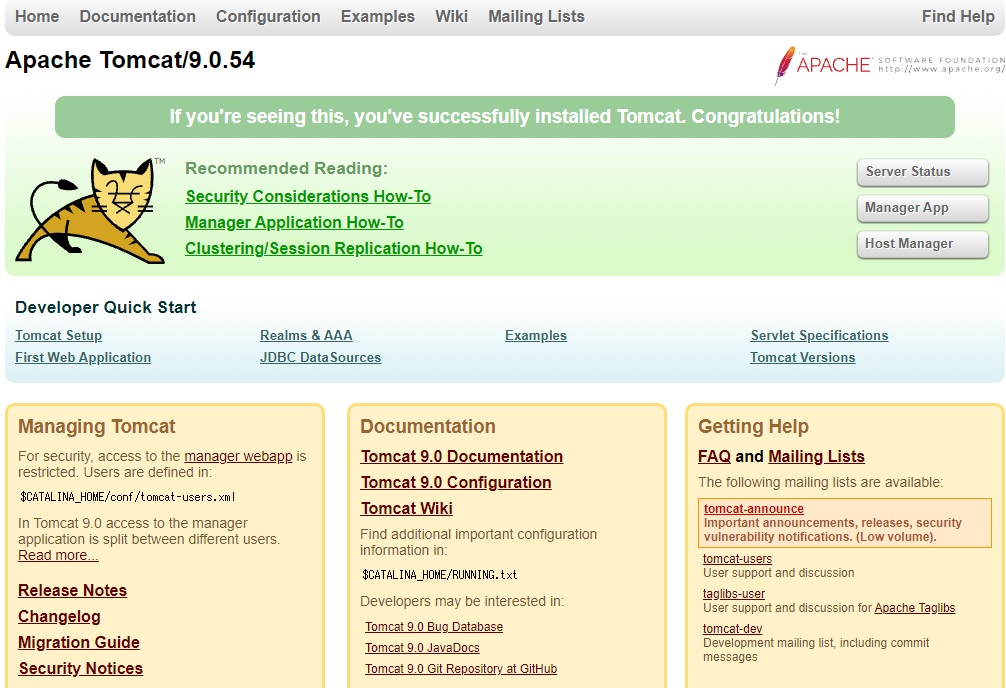The width and height of the screenshot is (1006, 688).
Task: Open the Manager App button
Action: point(923,208)
